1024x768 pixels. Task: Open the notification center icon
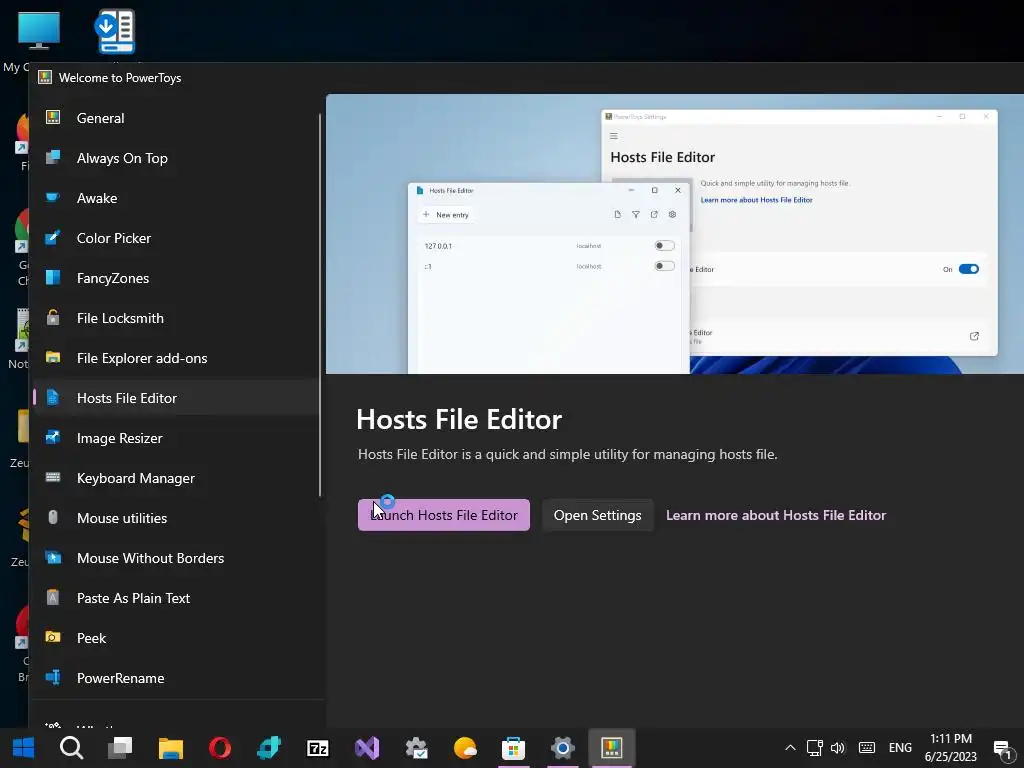click(x=1002, y=749)
